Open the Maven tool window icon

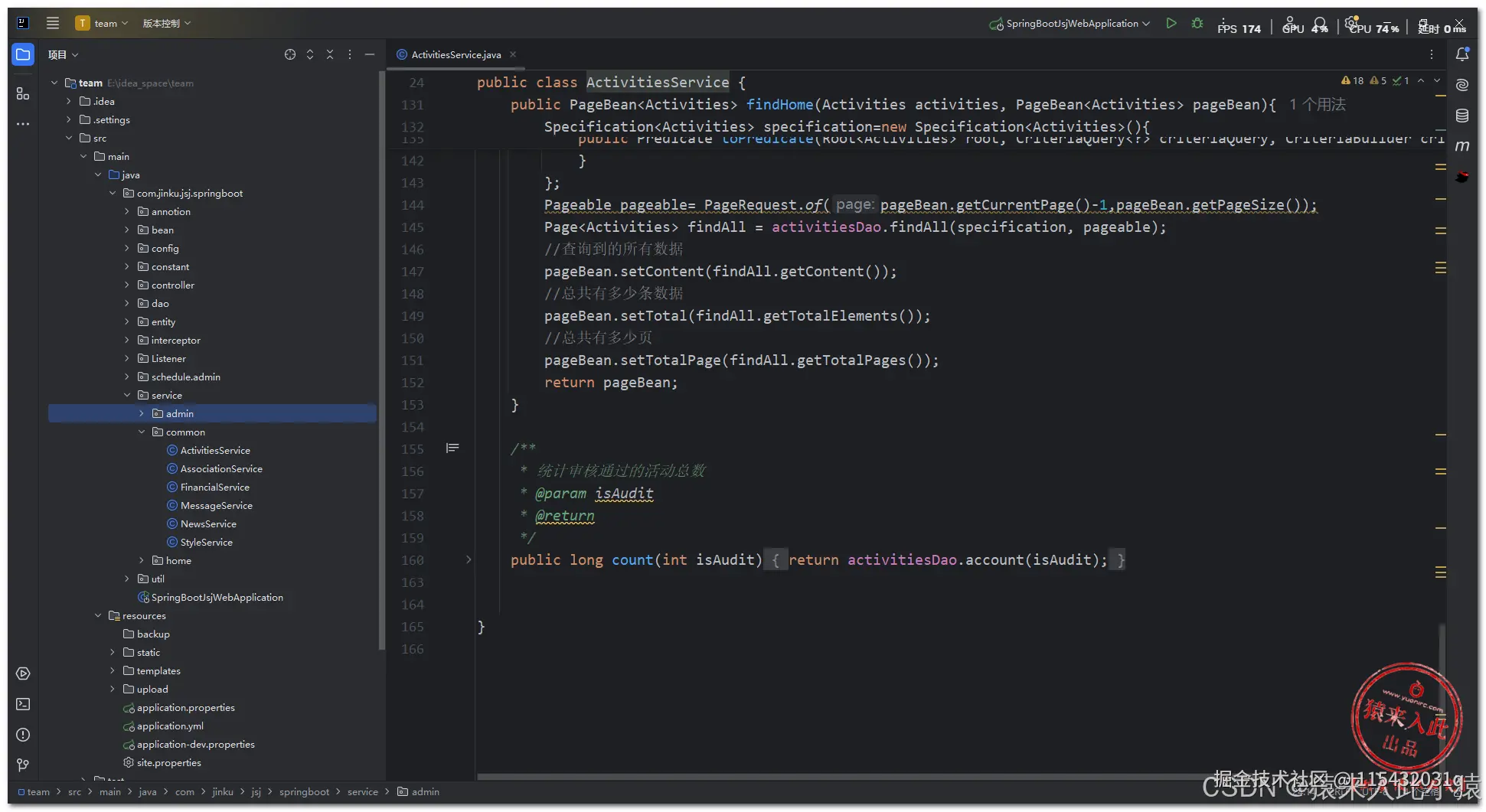(x=1462, y=145)
